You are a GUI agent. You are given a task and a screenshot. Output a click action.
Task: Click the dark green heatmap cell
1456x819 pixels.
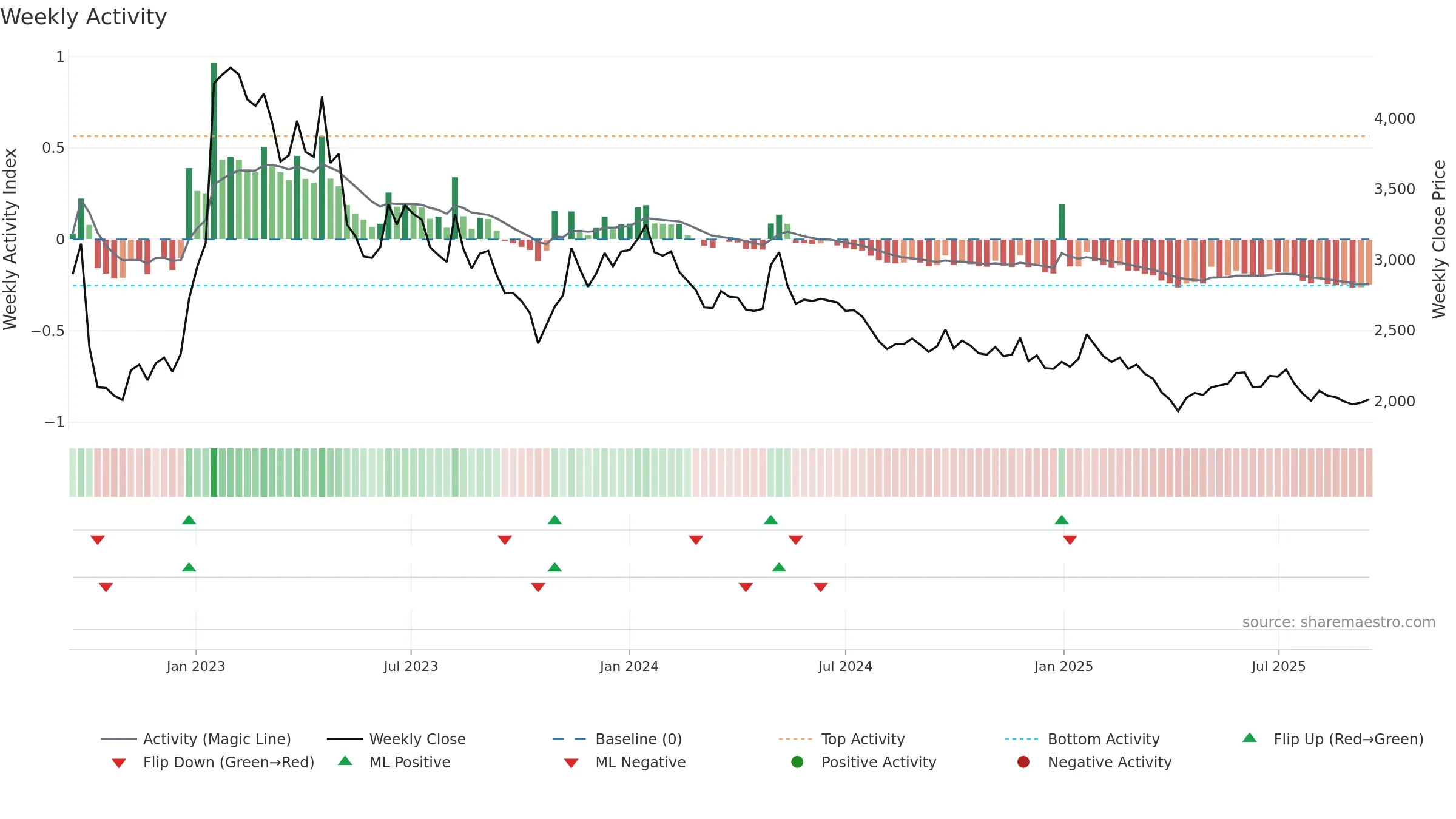tap(214, 473)
